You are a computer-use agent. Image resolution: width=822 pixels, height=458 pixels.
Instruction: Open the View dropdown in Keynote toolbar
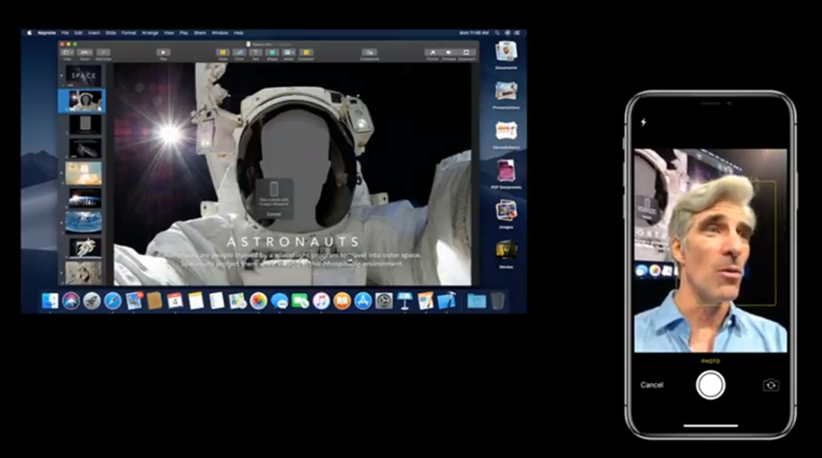(68, 53)
